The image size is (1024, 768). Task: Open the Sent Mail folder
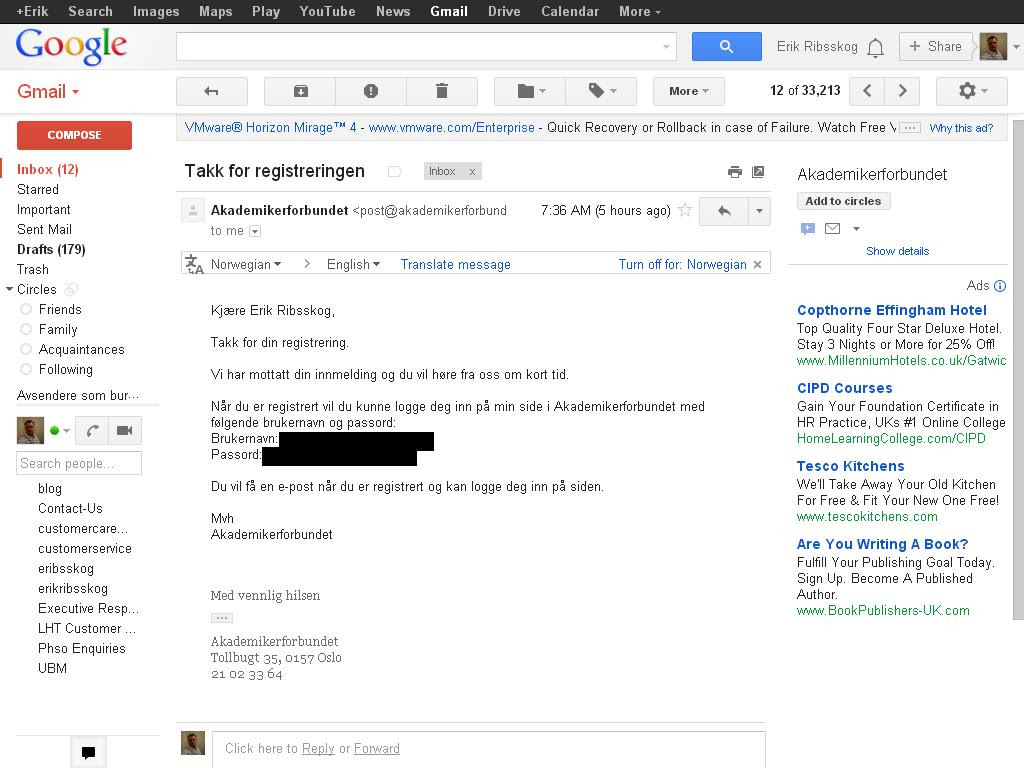click(44, 230)
